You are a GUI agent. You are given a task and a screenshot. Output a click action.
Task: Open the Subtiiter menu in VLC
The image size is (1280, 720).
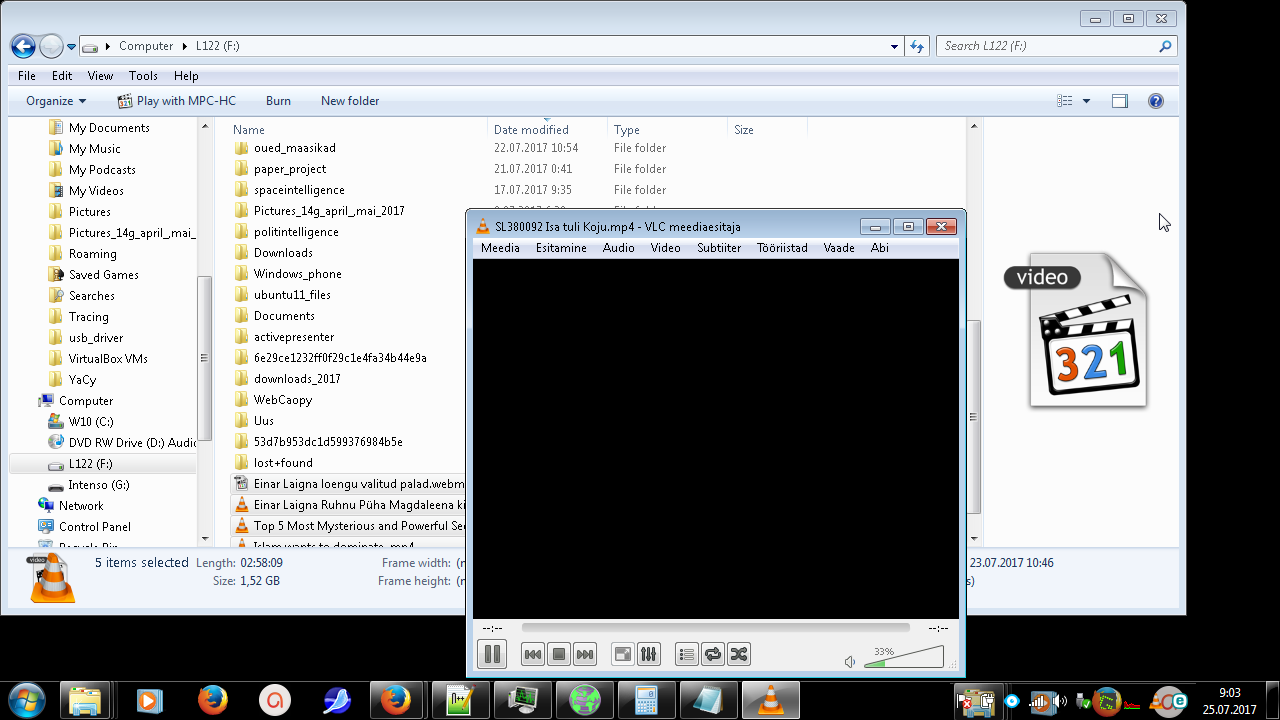719,248
